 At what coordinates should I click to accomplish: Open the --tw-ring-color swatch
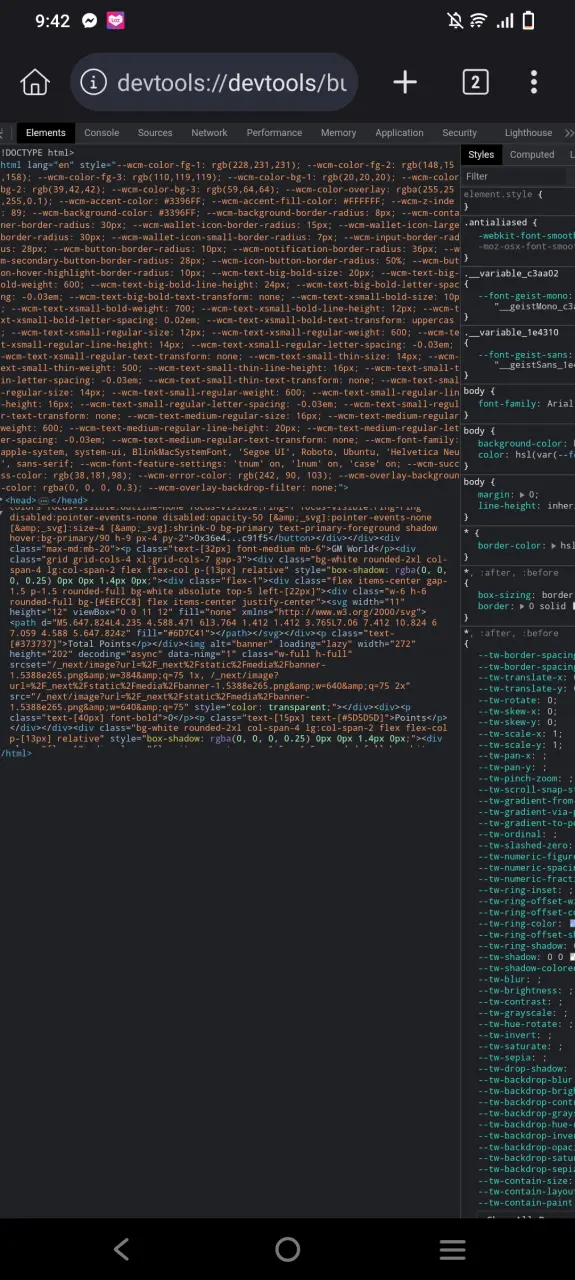[x=572, y=923]
